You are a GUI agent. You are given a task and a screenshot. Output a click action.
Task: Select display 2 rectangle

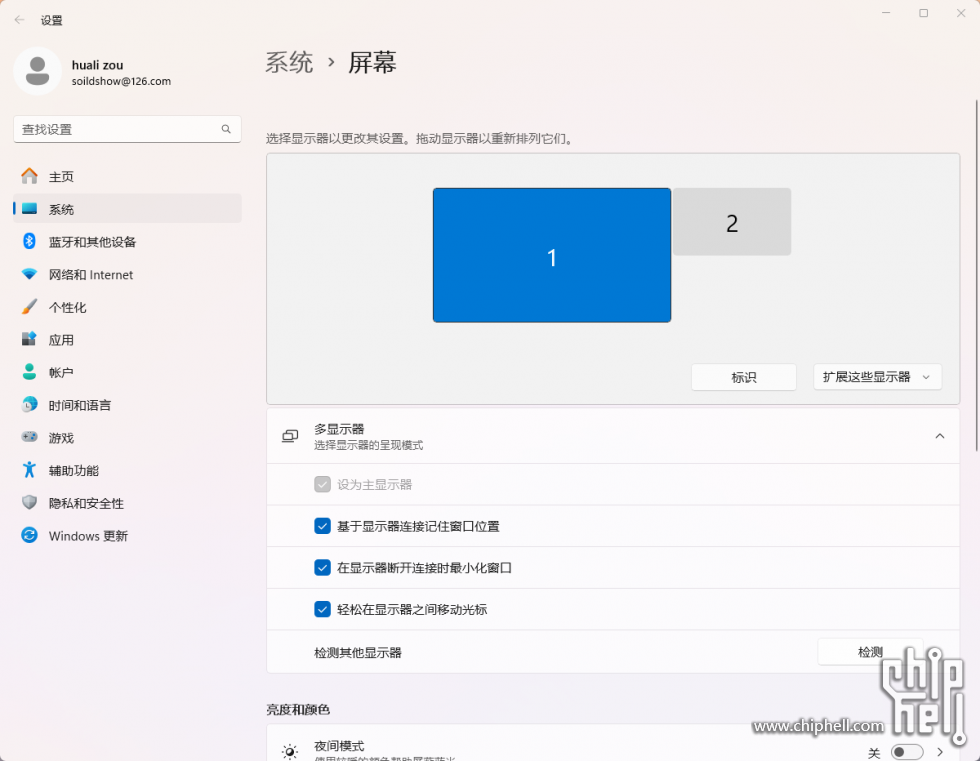[732, 222]
